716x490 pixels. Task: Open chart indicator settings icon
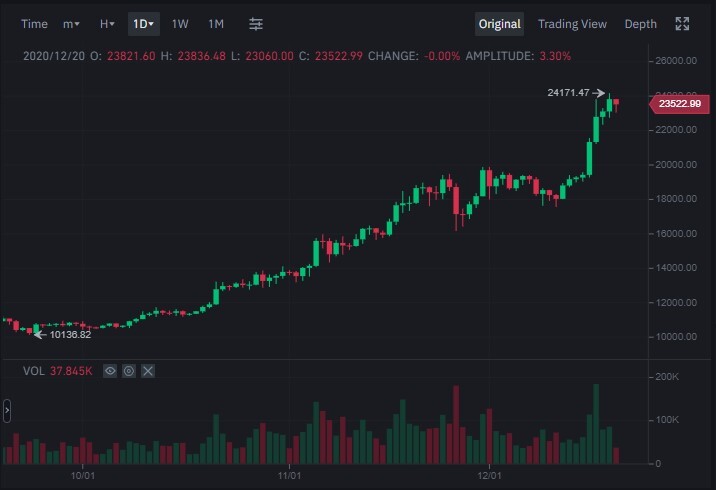pos(256,24)
